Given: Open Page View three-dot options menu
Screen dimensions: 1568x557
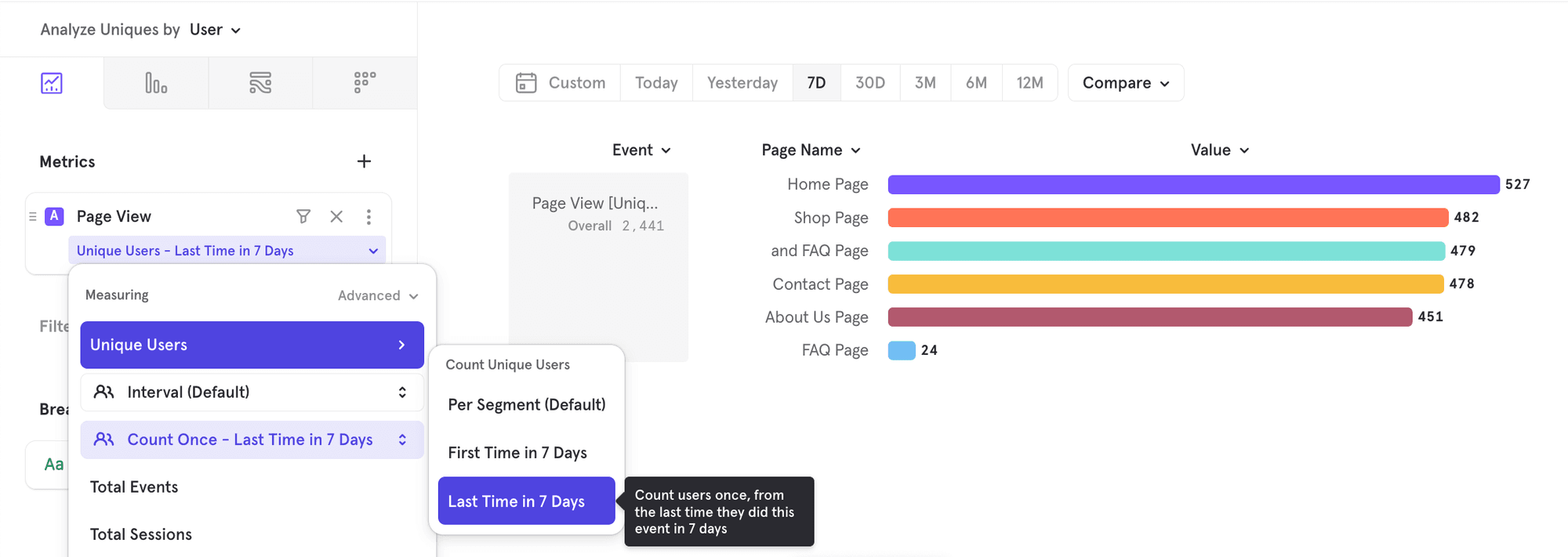Looking at the screenshot, I should pyautogui.click(x=368, y=217).
